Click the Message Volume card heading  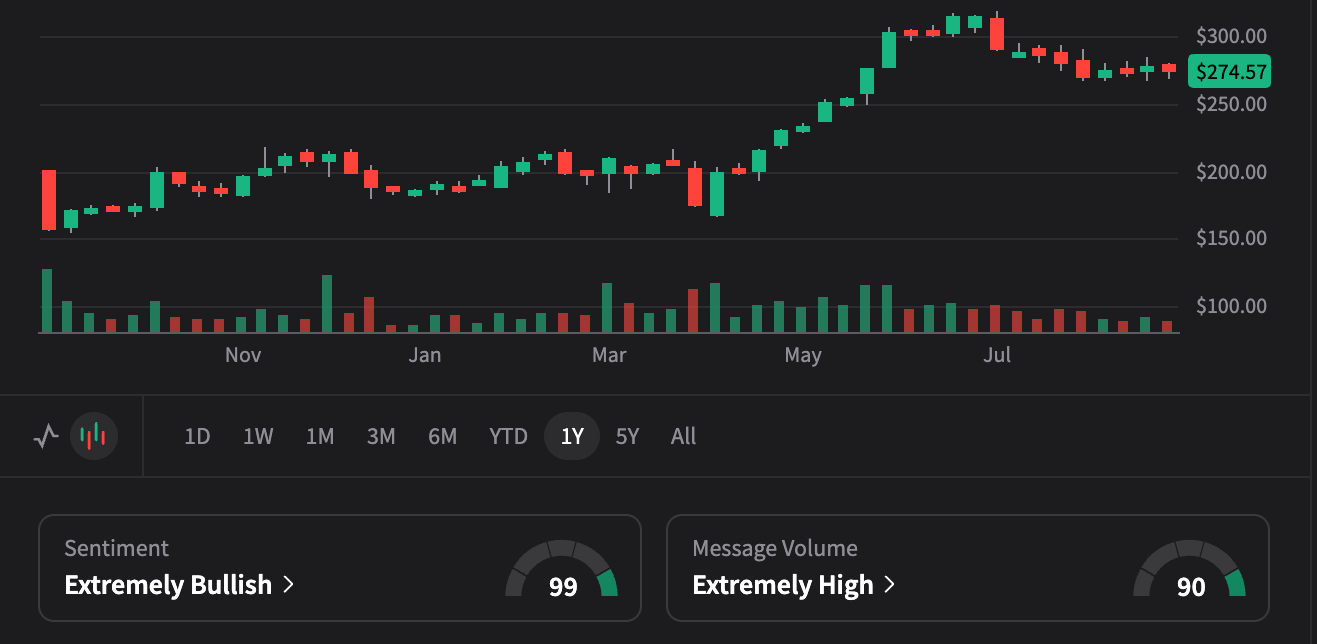click(x=775, y=548)
